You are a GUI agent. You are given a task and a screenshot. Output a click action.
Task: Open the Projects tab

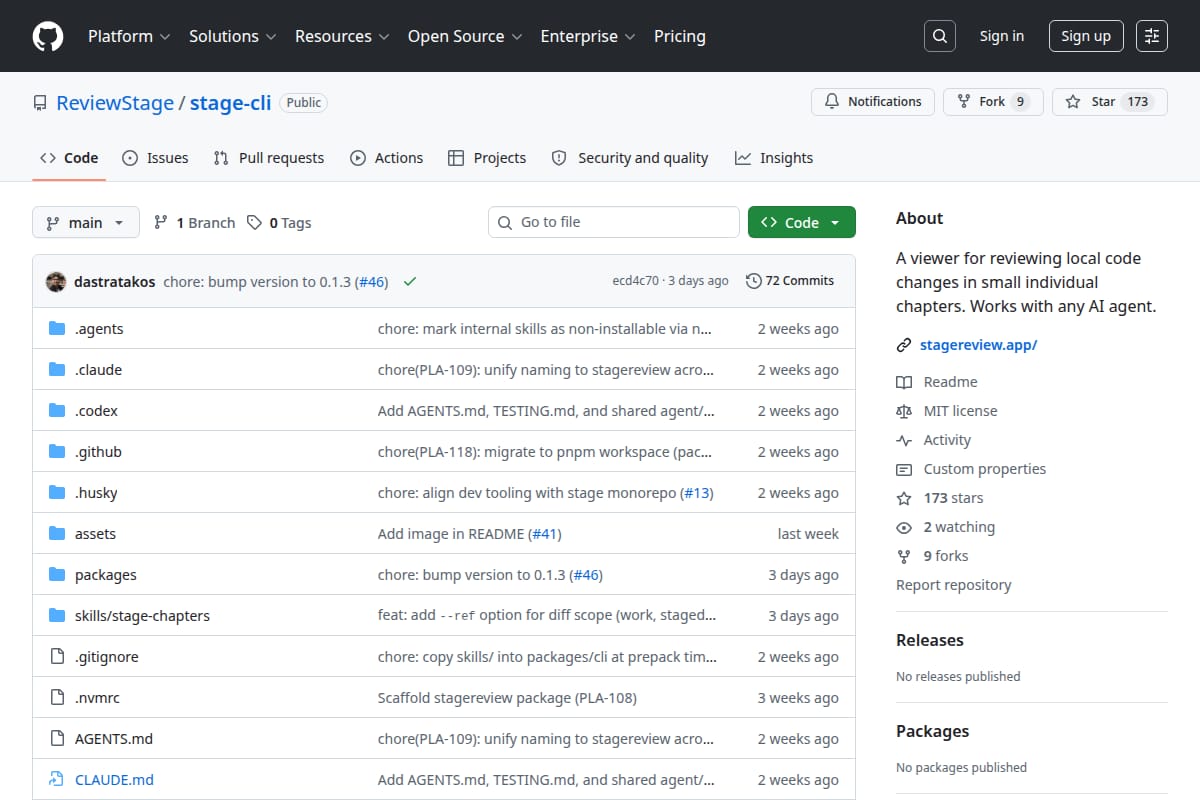(x=487, y=158)
